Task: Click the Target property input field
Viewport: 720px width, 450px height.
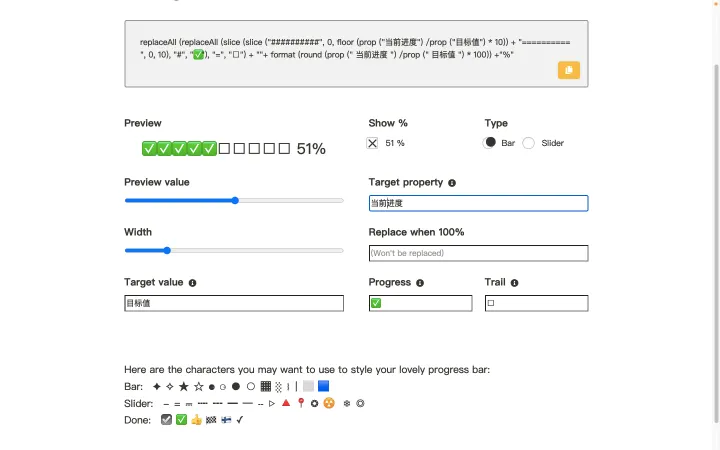Action: point(478,203)
